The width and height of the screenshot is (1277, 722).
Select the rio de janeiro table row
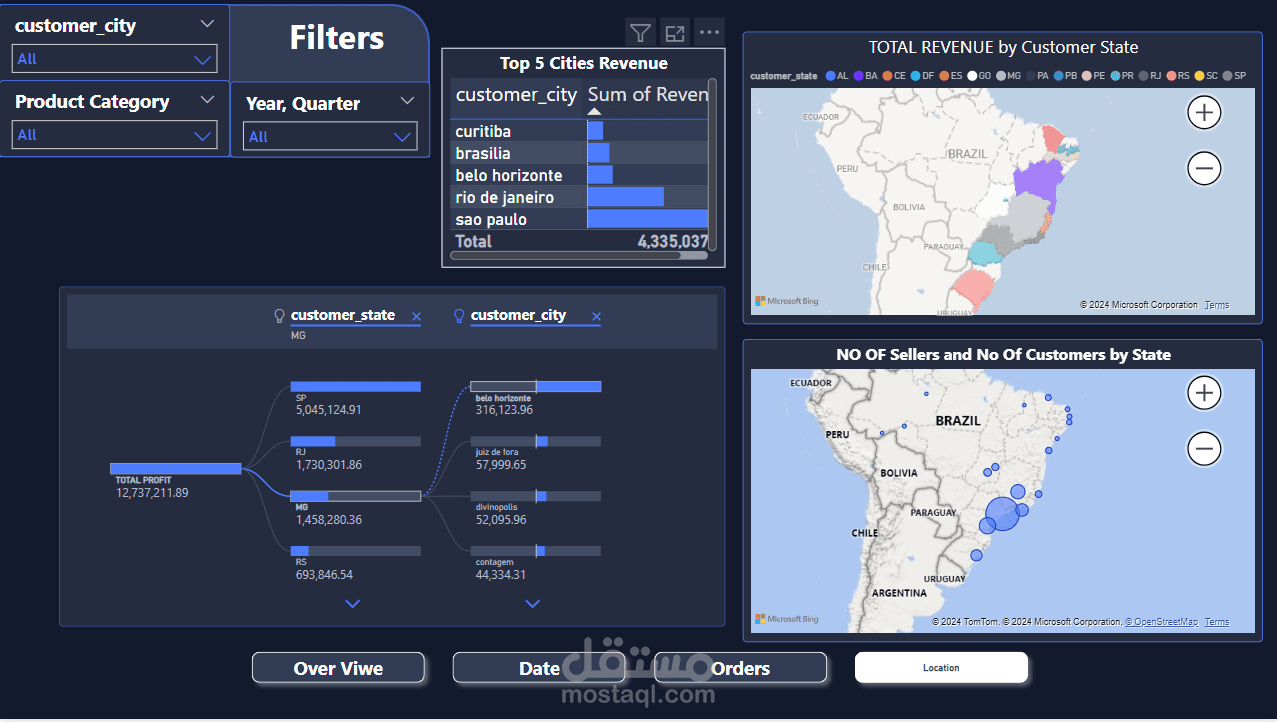tap(579, 197)
